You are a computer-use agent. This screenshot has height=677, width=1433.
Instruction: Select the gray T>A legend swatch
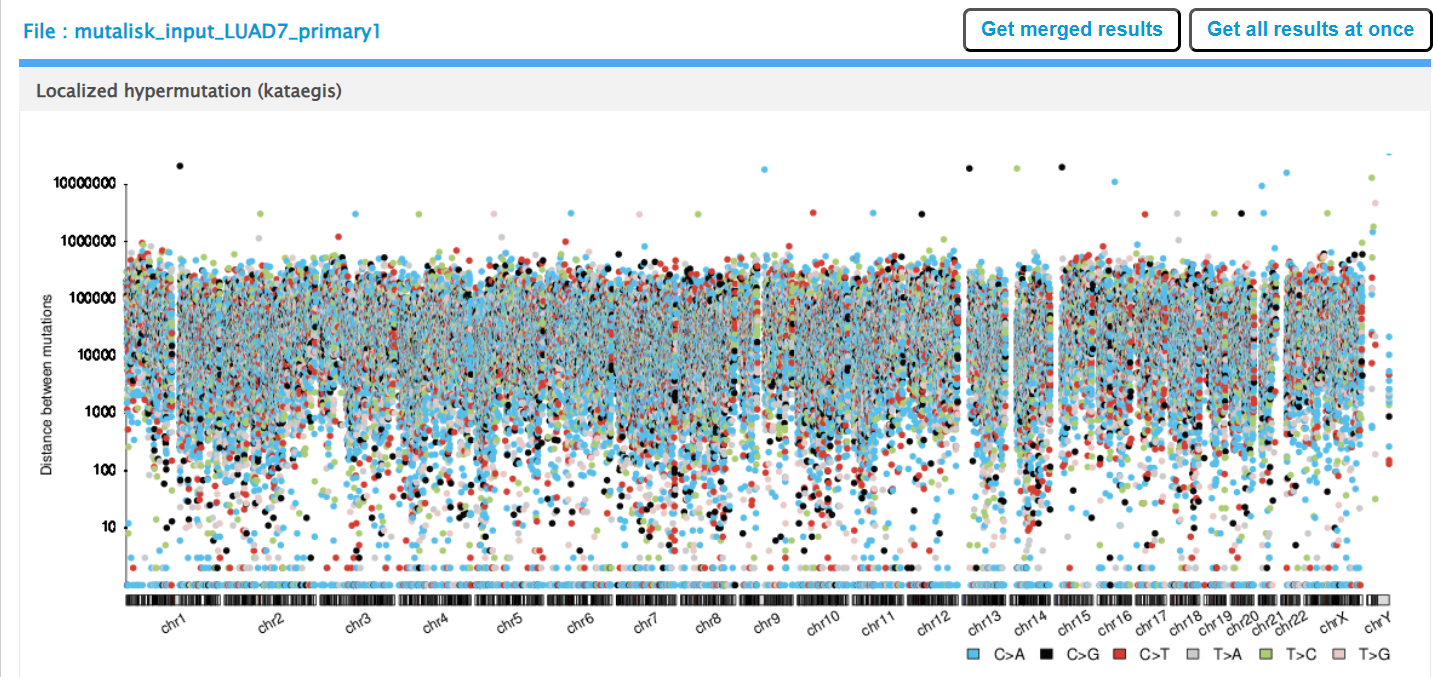1193,654
